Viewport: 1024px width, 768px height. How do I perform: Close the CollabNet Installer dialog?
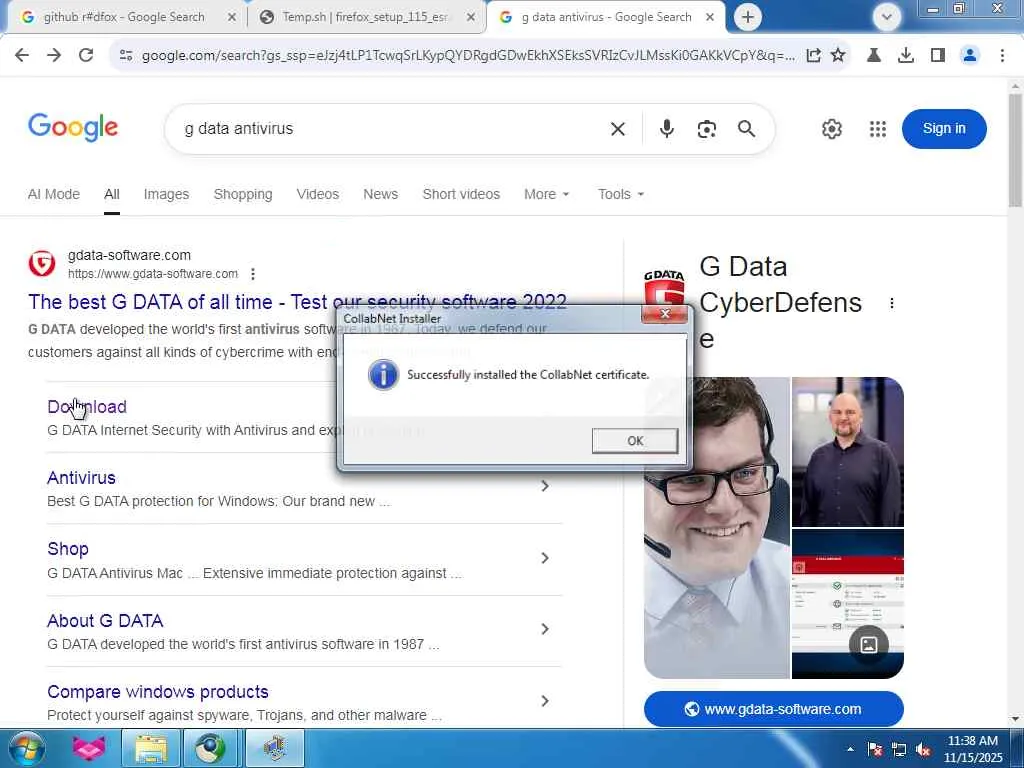click(x=665, y=314)
